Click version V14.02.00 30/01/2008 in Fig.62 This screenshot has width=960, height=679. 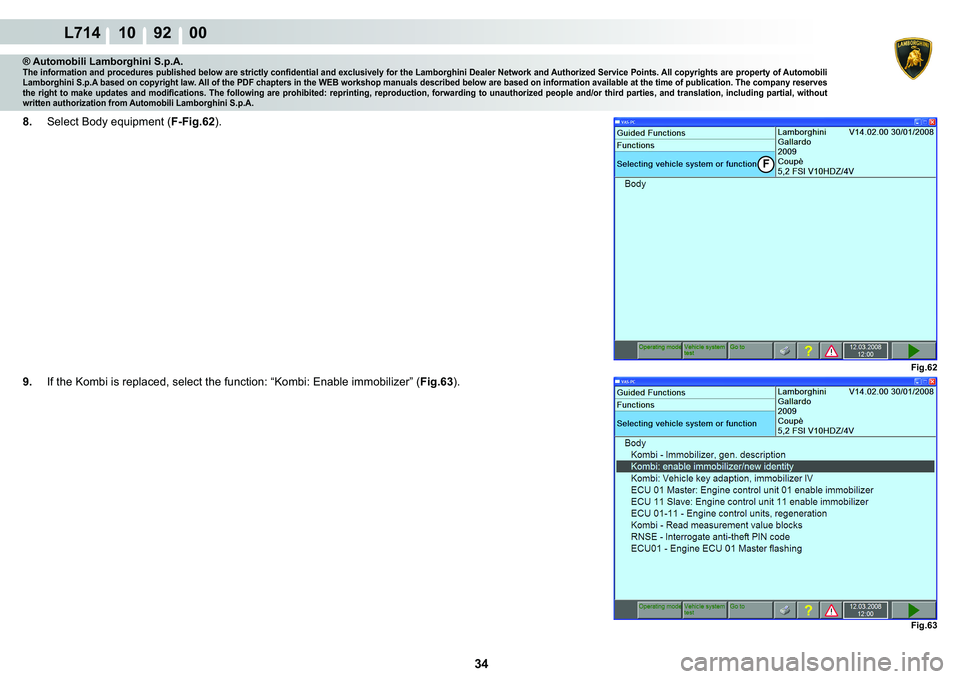(891, 132)
